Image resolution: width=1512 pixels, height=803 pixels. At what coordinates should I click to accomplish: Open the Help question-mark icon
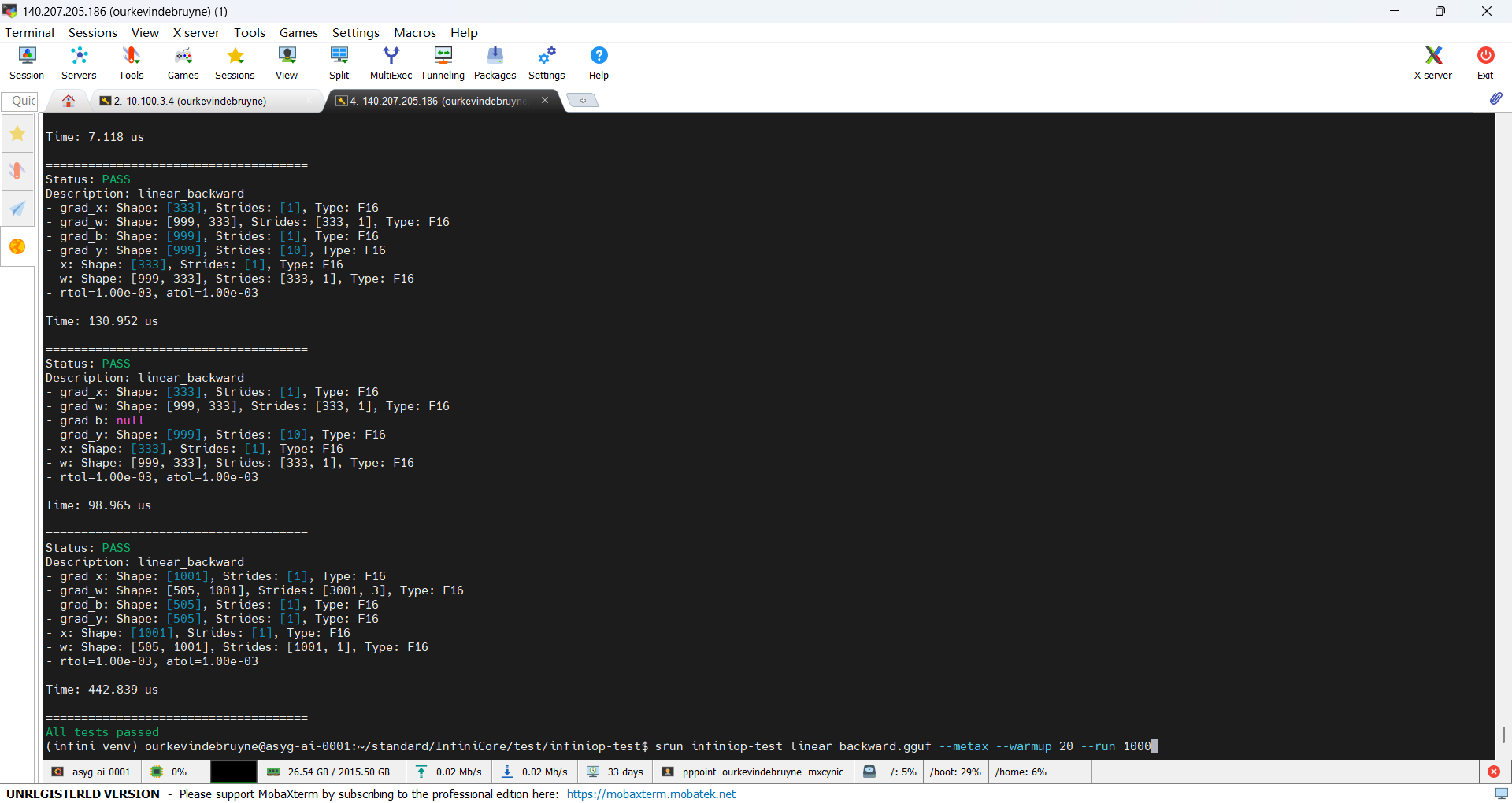point(598,63)
